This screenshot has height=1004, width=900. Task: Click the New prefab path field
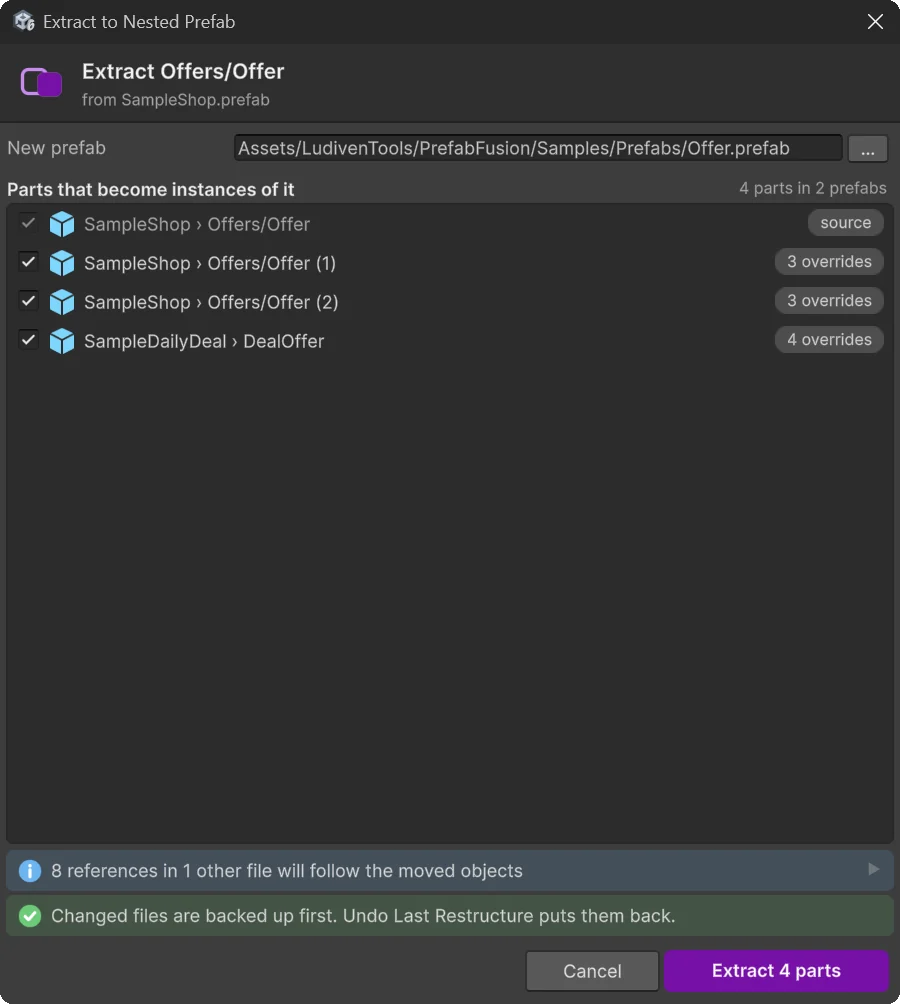(x=538, y=148)
